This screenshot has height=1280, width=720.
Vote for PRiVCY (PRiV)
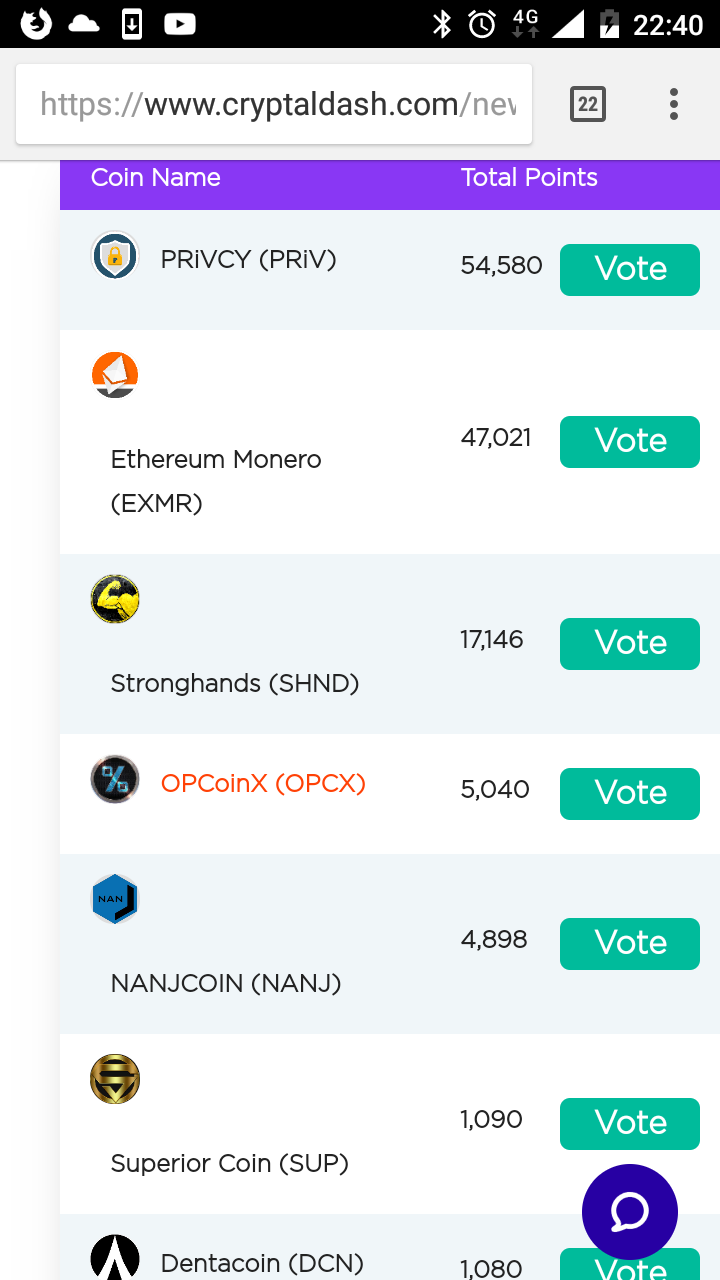pyautogui.click(x=630, y=269)
